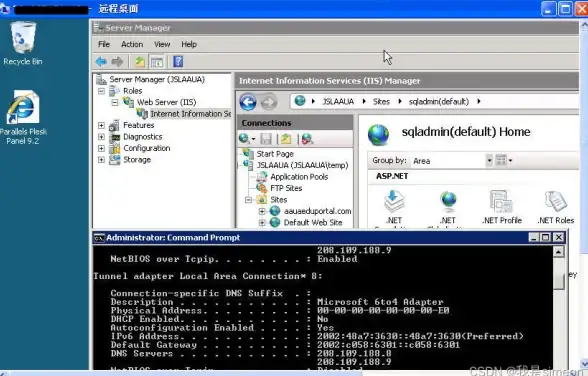Expand the Configuration tree node
Viewport: 588px width, 376px height.
101,148
